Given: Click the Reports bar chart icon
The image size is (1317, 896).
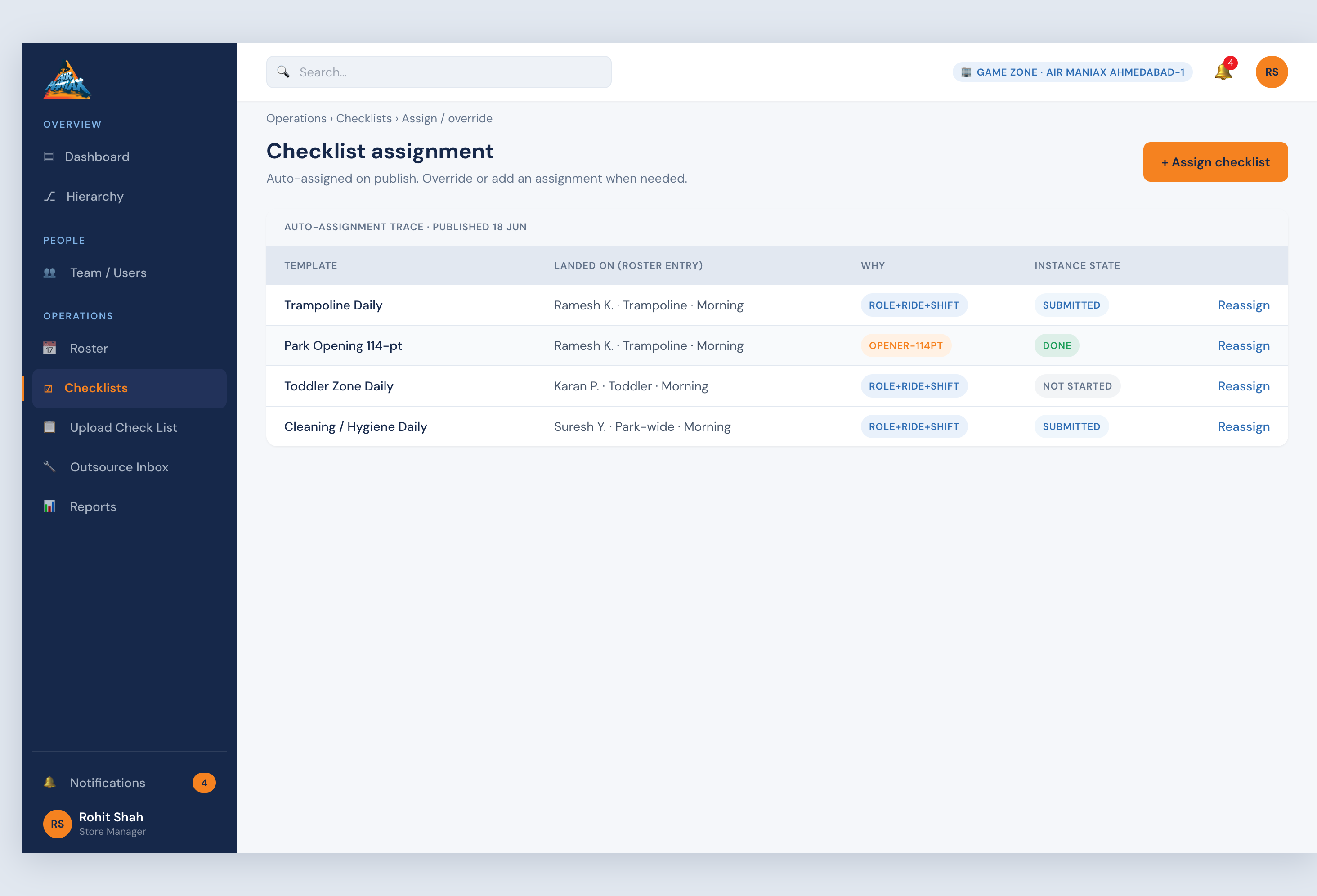Looking at the screenshot, I should click(x=50, y=506).
